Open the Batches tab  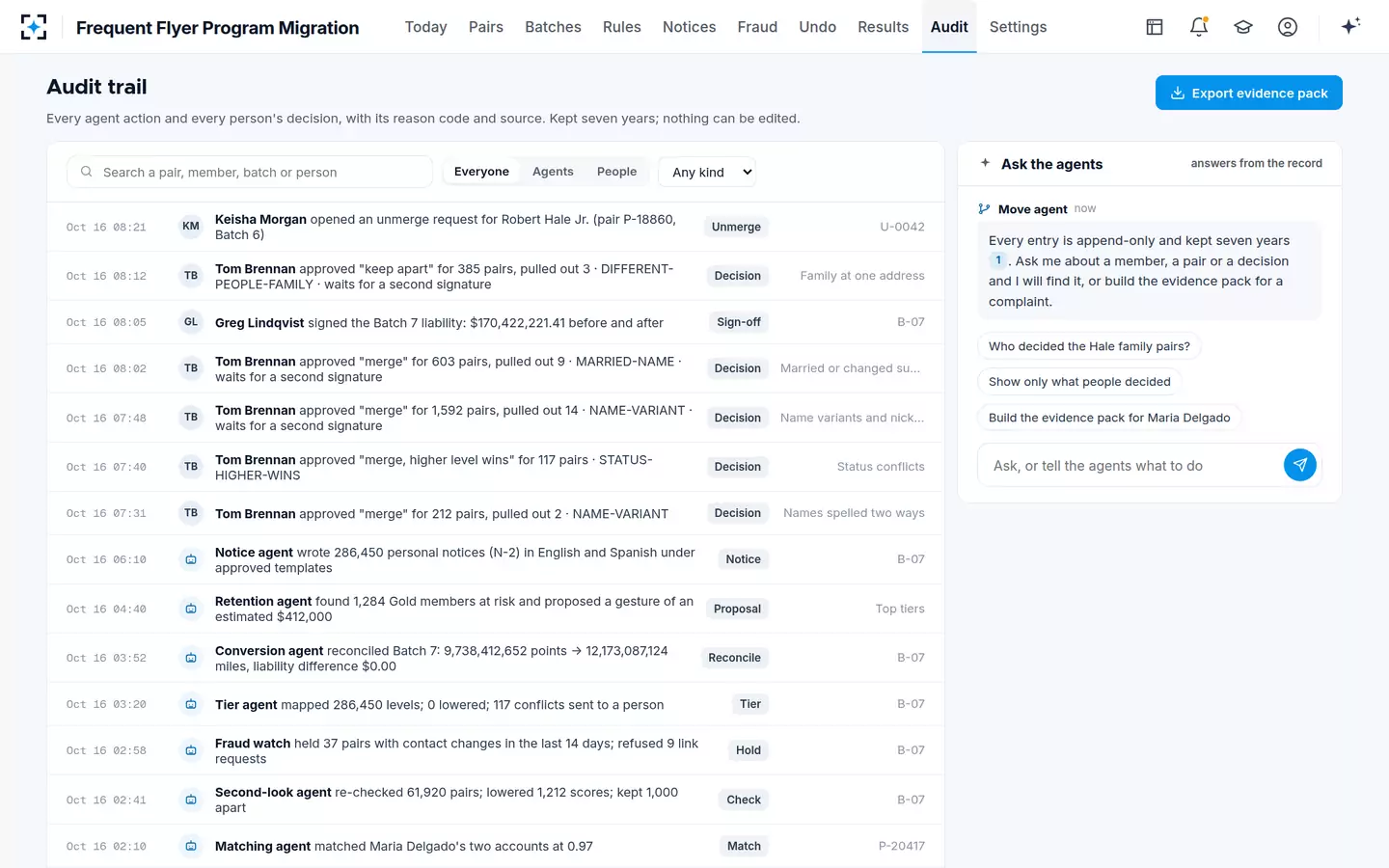tap(553, 27)
